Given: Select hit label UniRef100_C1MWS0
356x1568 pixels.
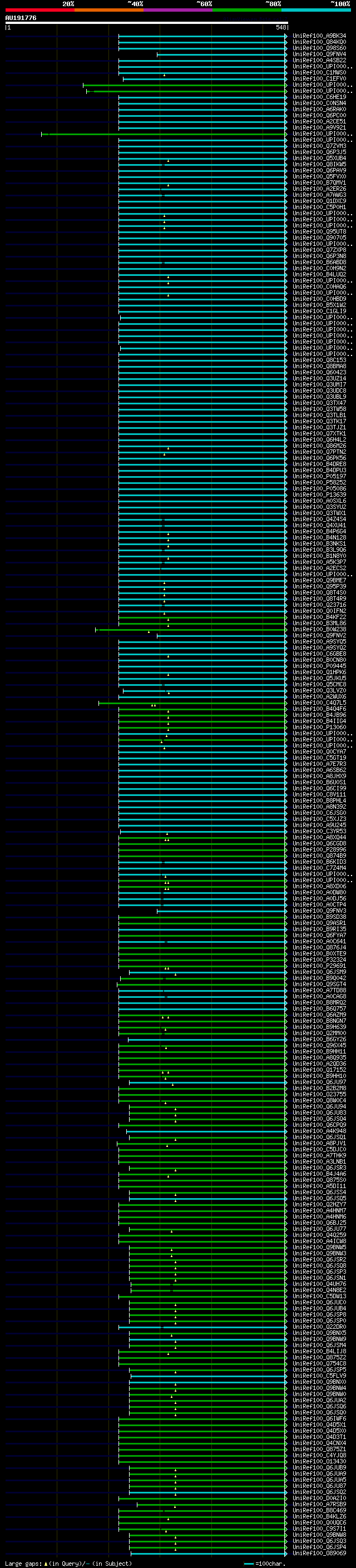Looking at the screenshot, I should (319, 72).
